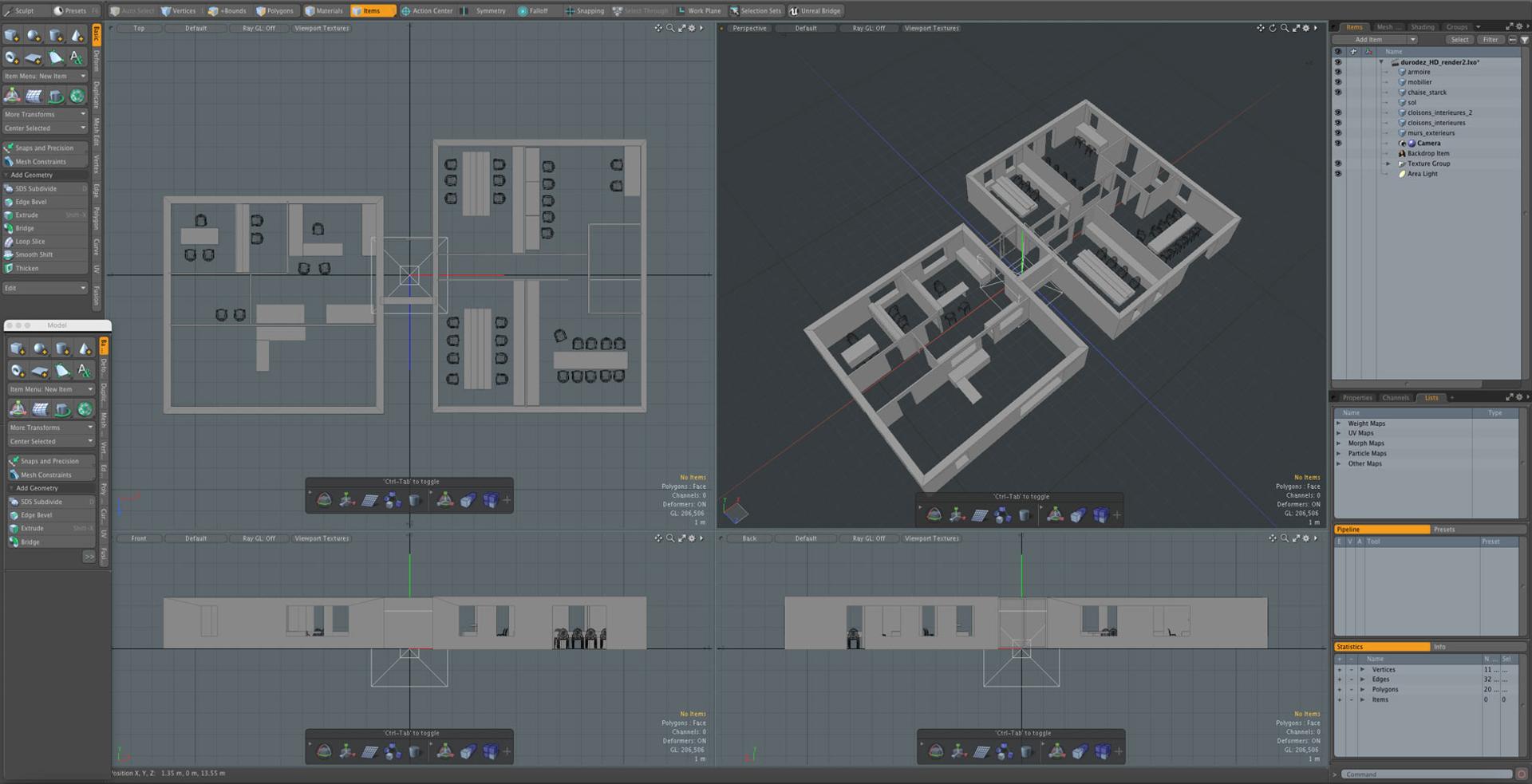Activate the Loop Slice tool
The width and height of the screenshot is (1532, 784).
coord(45,242)
